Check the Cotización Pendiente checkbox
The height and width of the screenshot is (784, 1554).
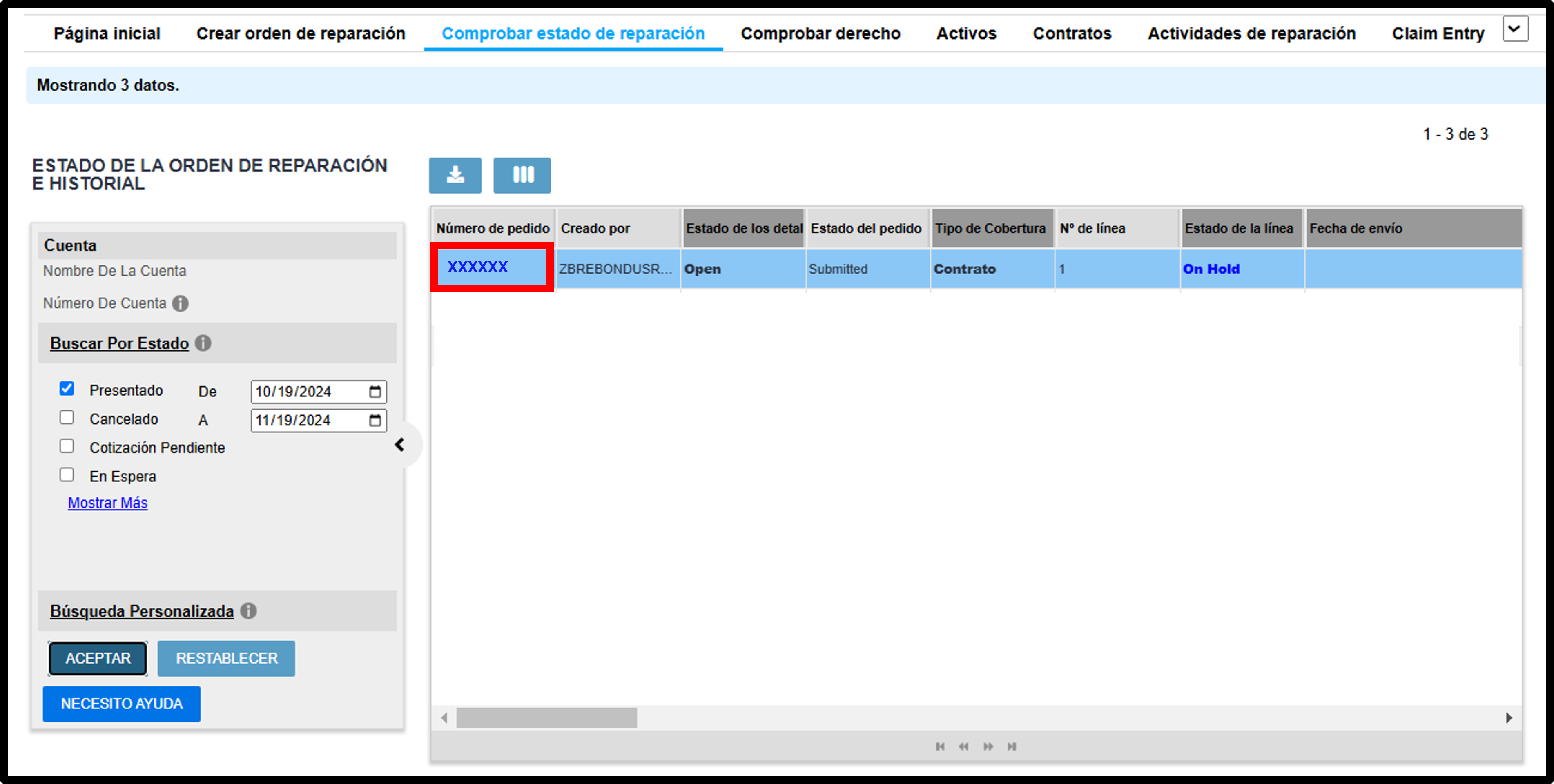point(67,446)
